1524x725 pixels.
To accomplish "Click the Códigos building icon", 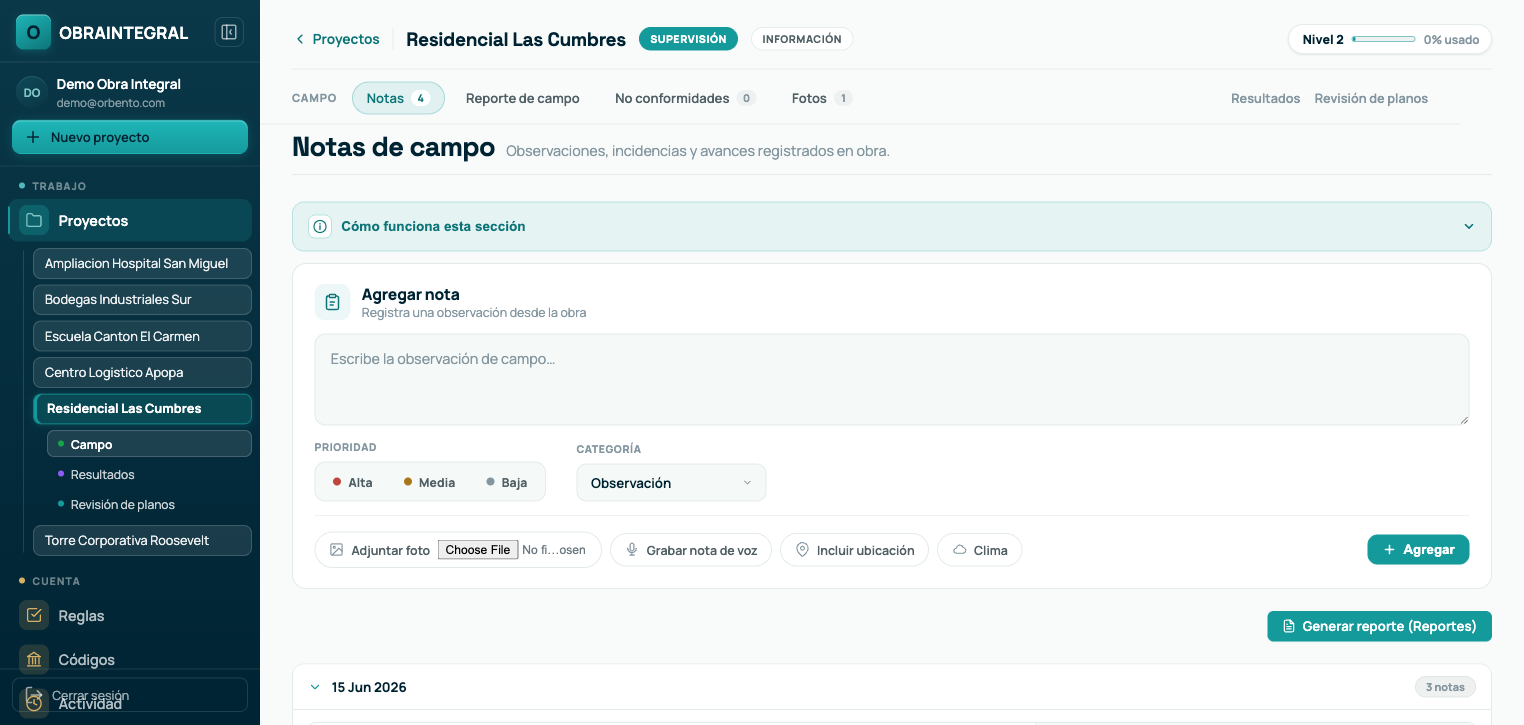I will pyautogui.click(x=34, y=659).
